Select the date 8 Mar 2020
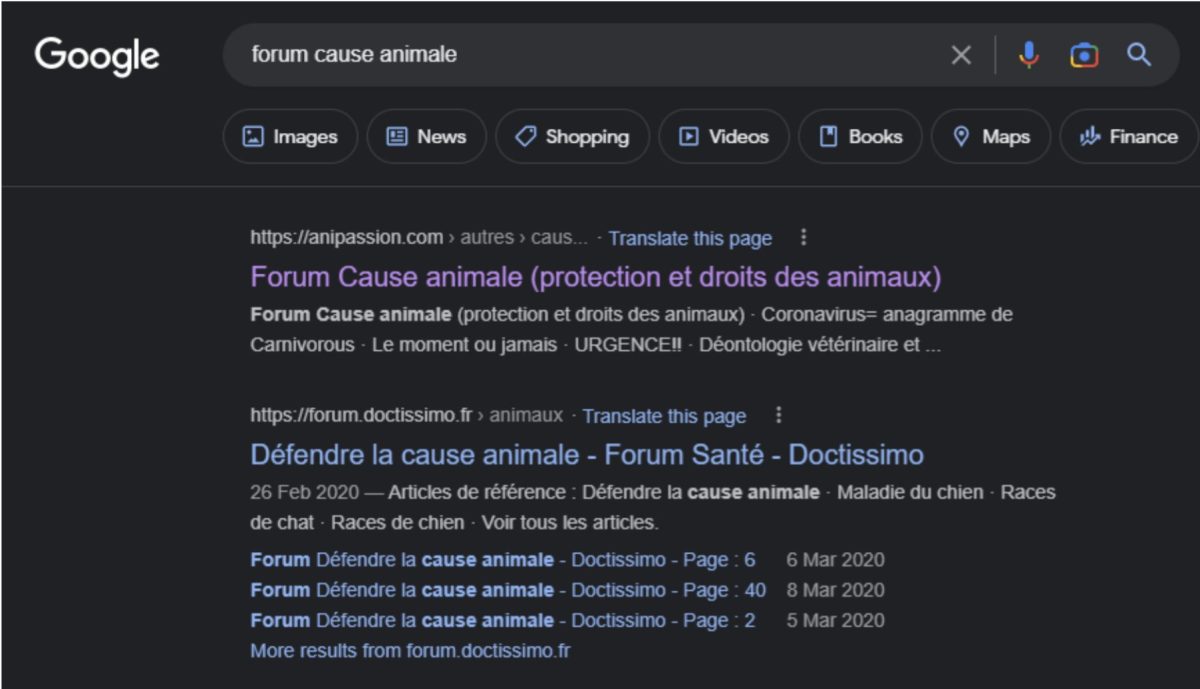The width and height of the screenshot is (1200, 689). (835, 590)
